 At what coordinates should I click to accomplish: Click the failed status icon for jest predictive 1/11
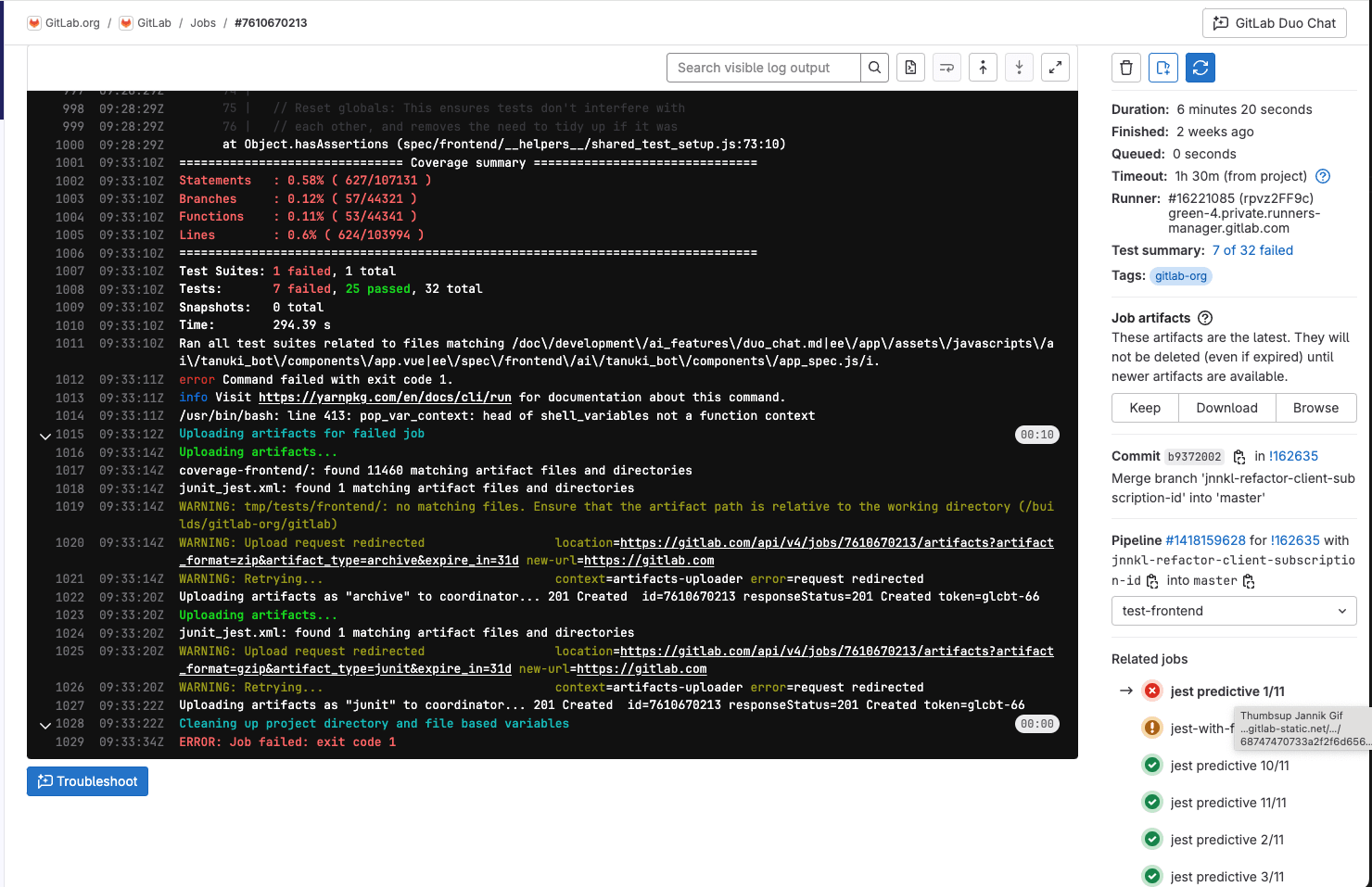[1152, 691]
